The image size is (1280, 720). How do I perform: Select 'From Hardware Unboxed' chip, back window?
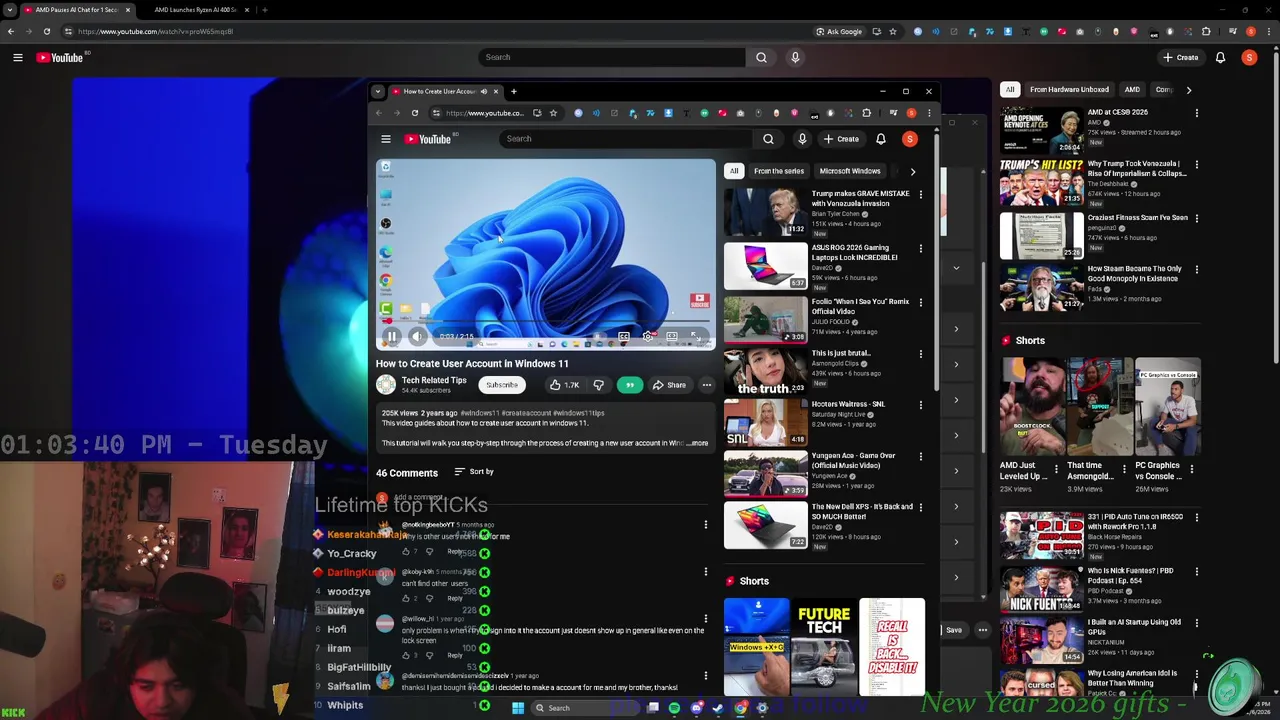point(1069,90)
